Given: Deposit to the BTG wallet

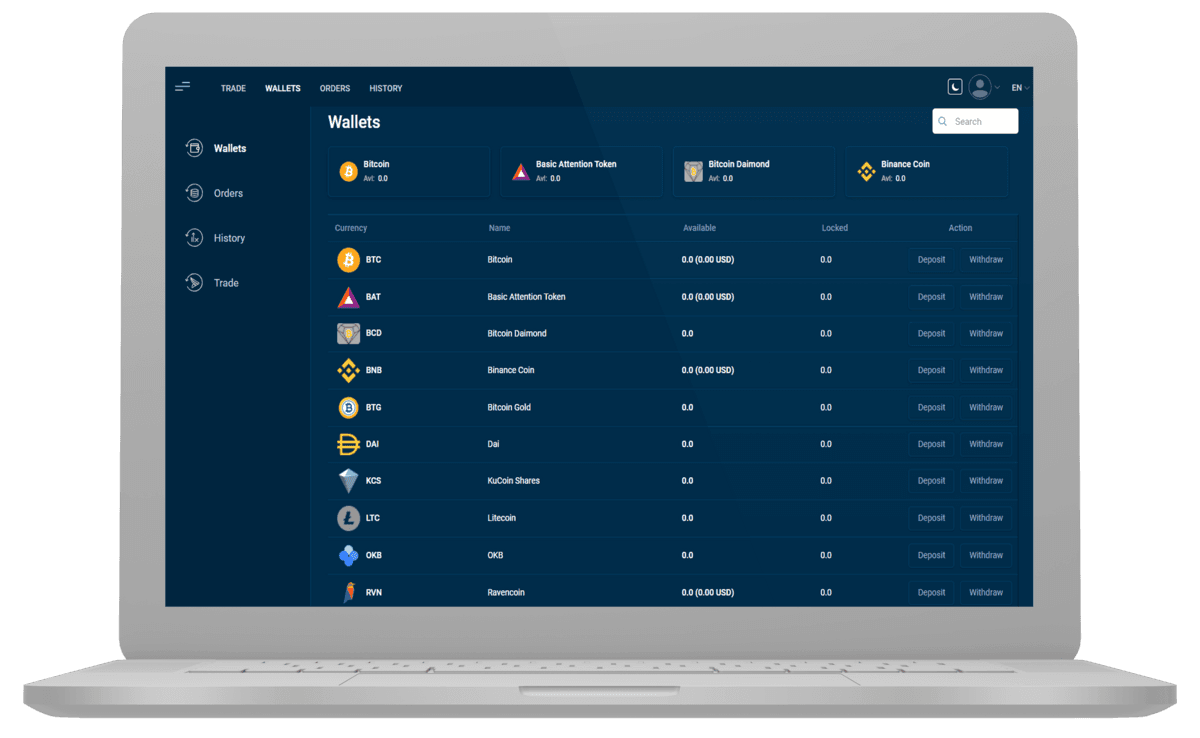Looking at the screenshot, I should tap(931, 407).
